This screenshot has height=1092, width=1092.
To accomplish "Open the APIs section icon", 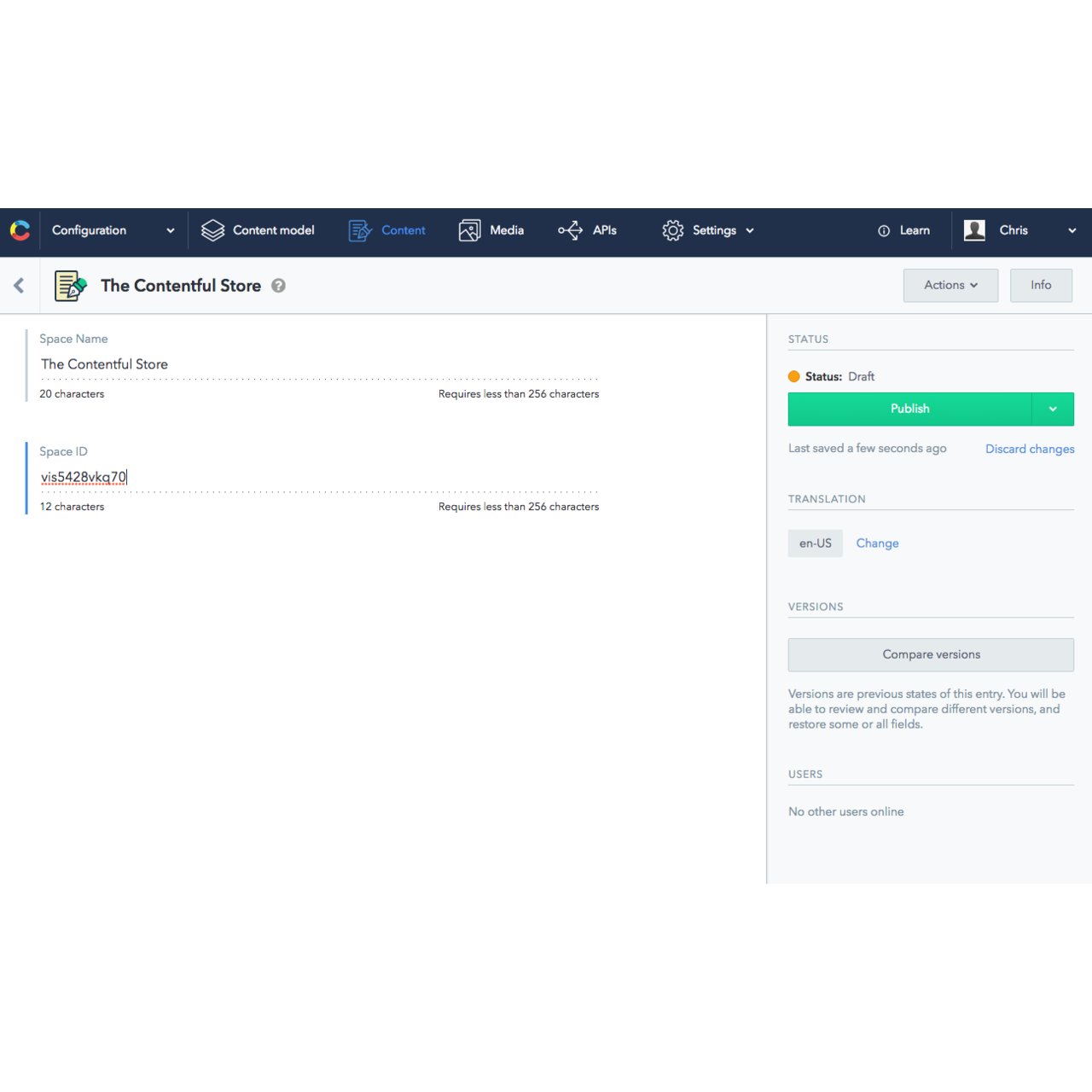I will (x=569, y=230).
